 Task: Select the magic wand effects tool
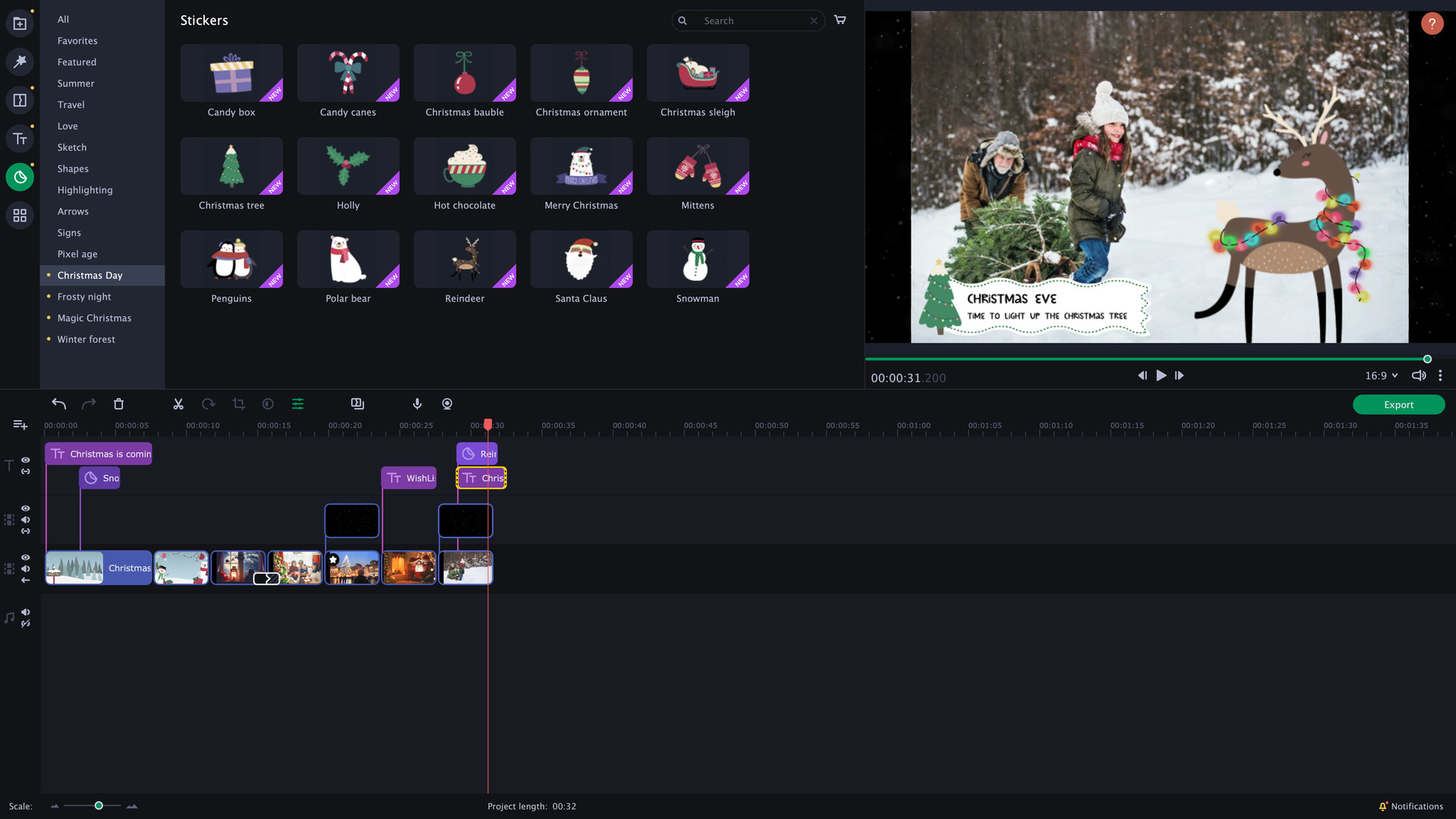(20, 61)
